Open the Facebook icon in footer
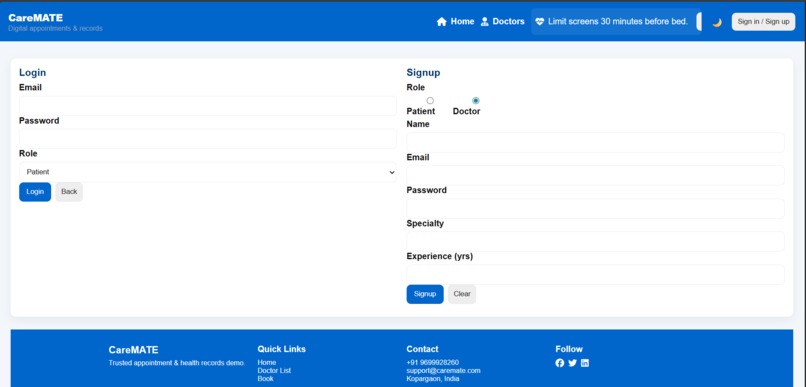 tap(560, 363)
